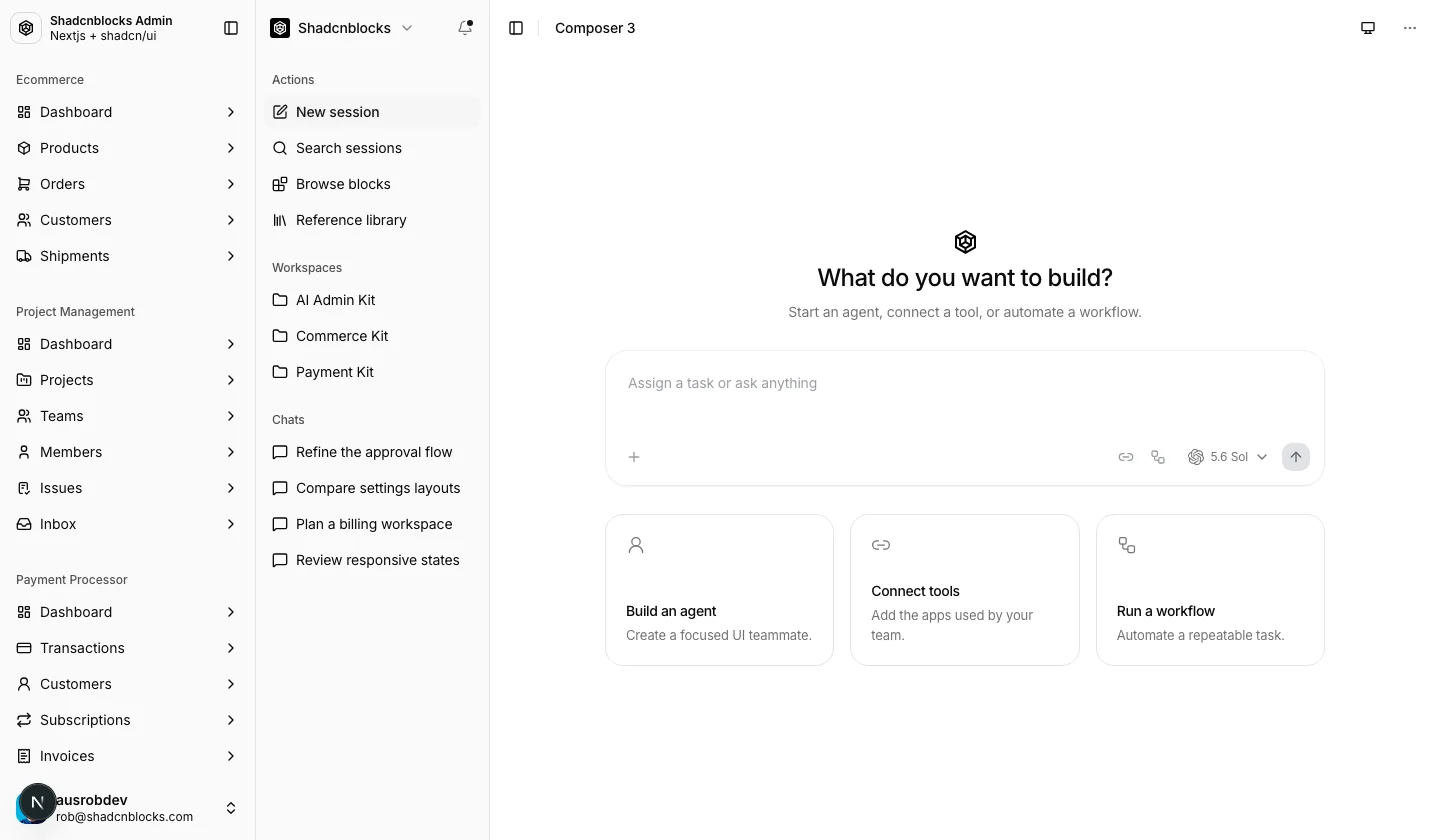The height and width of the screenshot is (840, 1440).
Task: Open the Payment Kit workspace folder
Action: click(372, 372)
